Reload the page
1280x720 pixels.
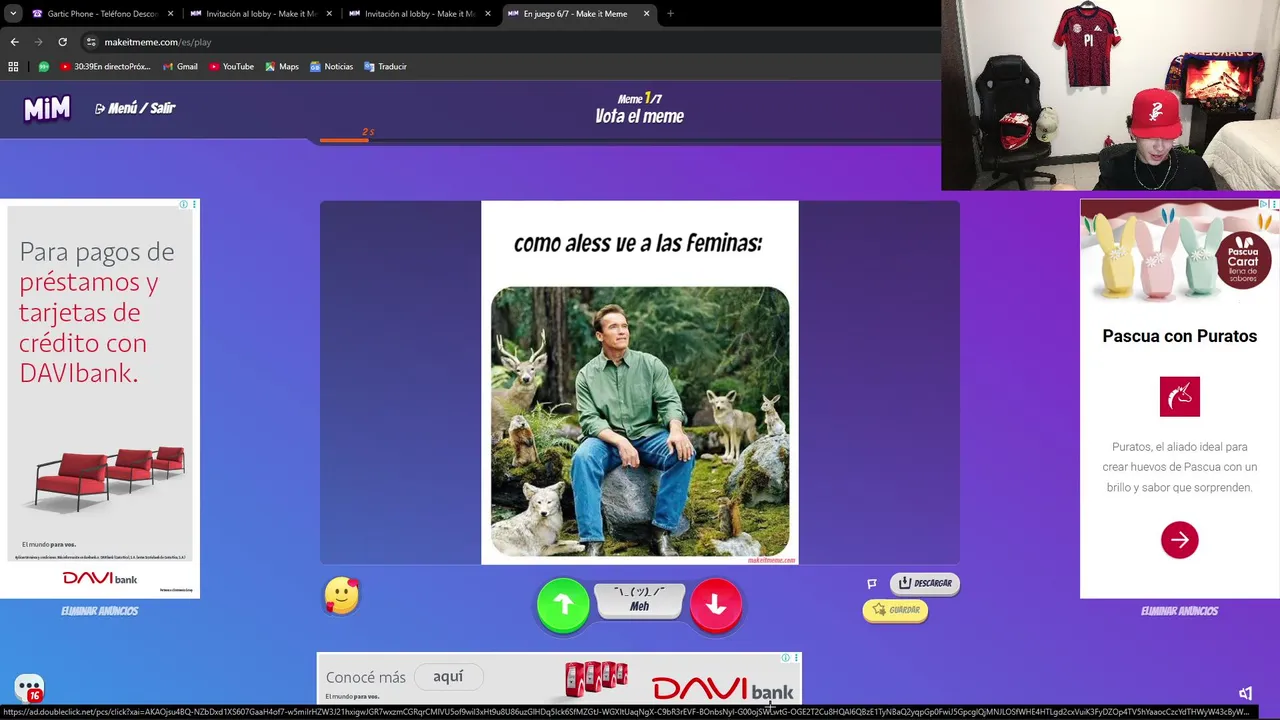[x=62, y=42]
